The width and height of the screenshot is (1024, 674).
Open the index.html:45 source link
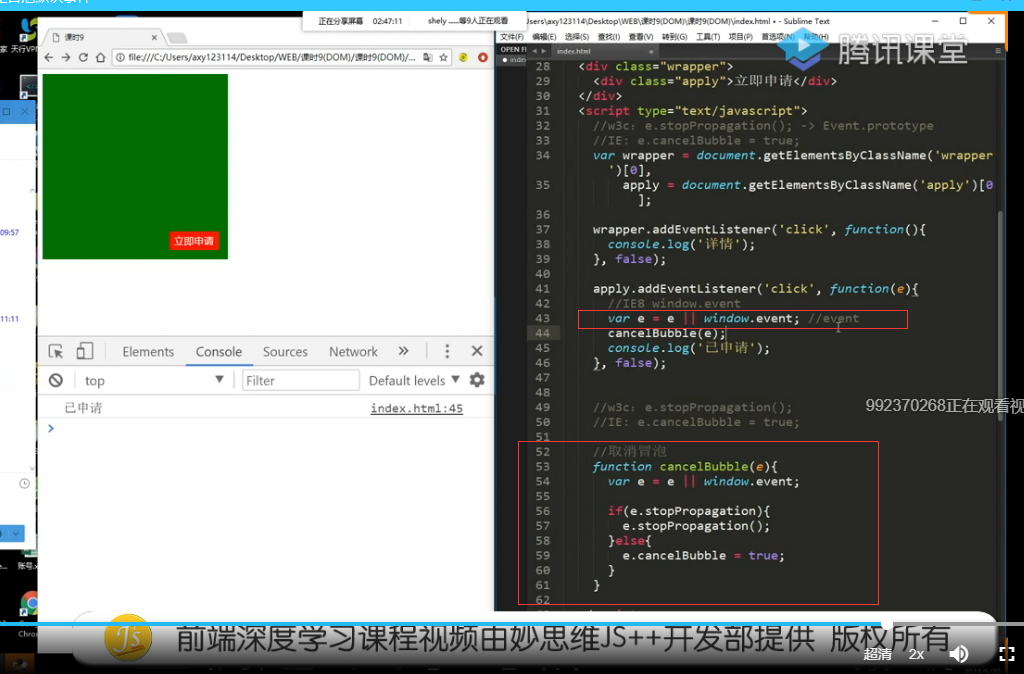417,408
